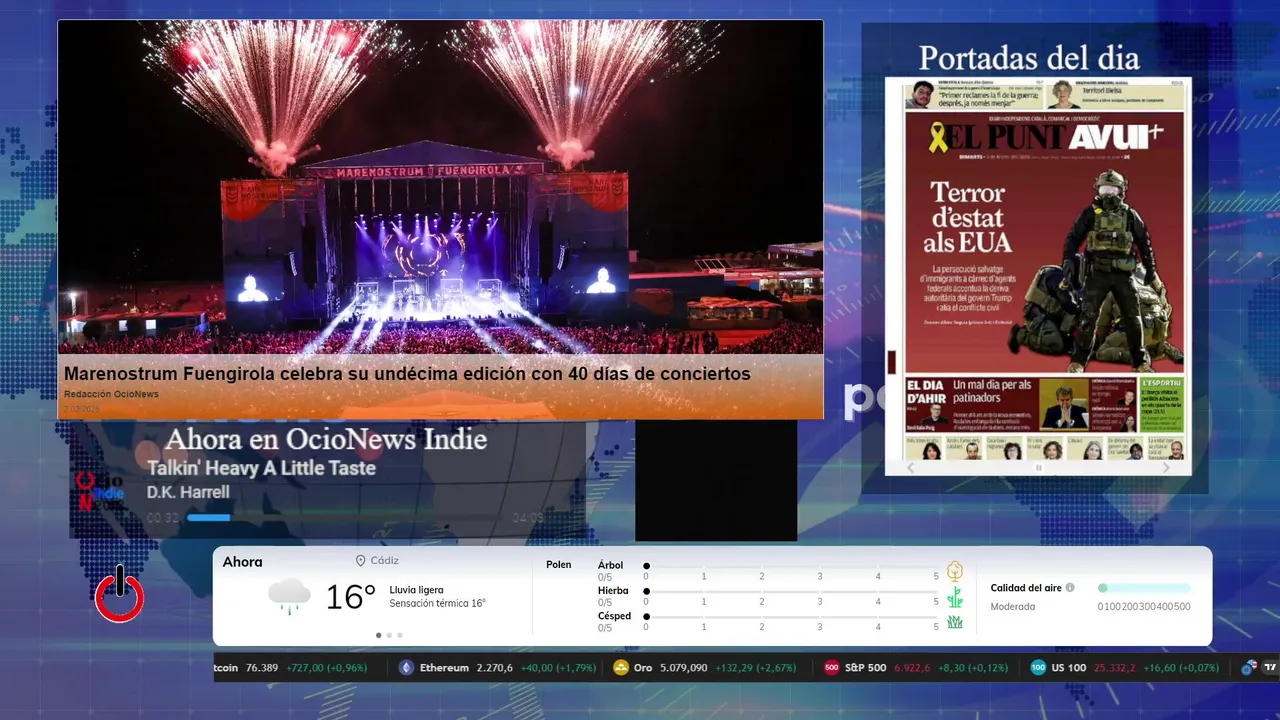This screenshot has width=1280, height=720.
Task: Click the 16° temperature reading
Action: click(x=351, y=597)
